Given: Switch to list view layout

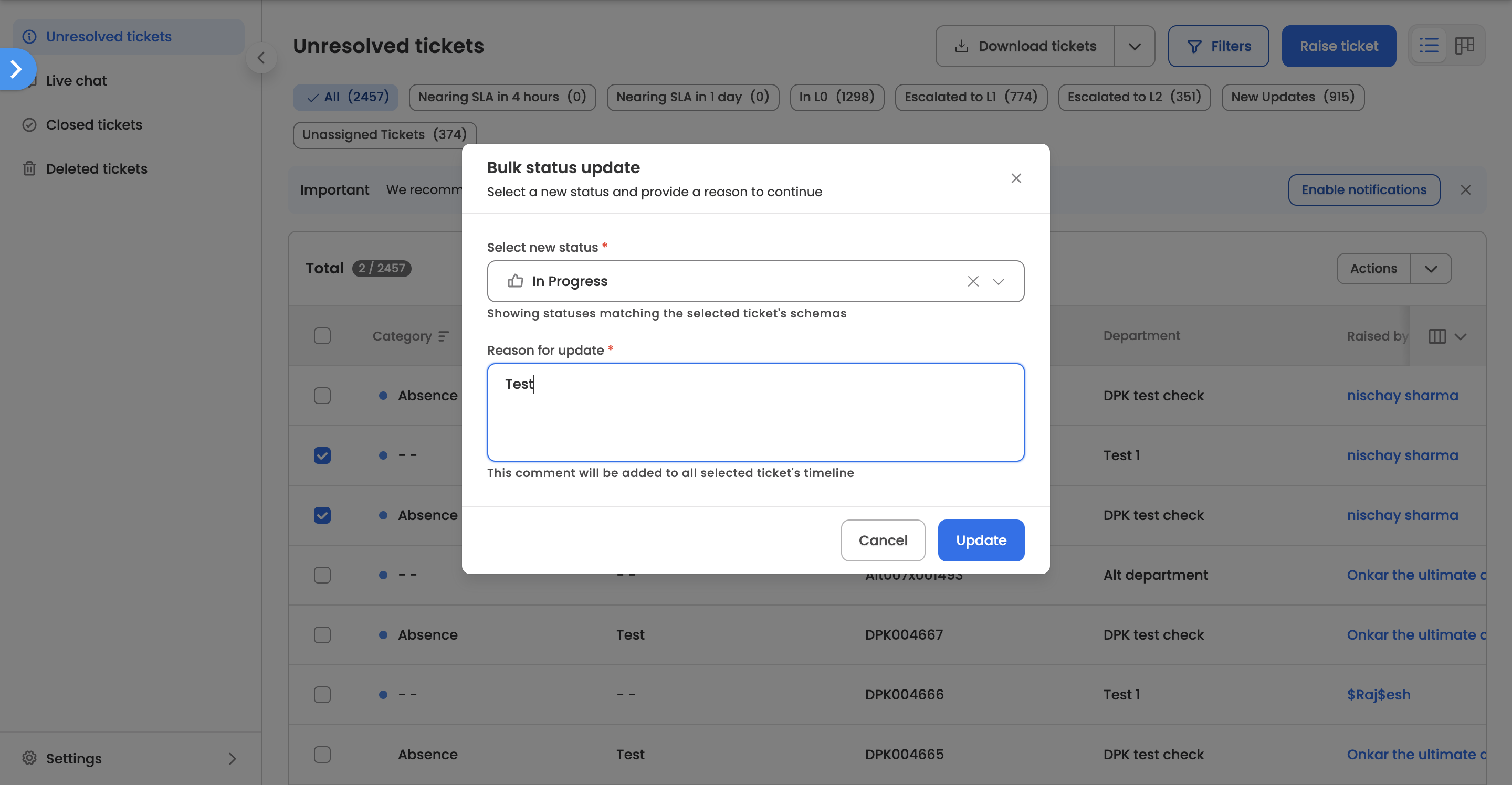Looking at the screenshot, I should click(1428, 46).
